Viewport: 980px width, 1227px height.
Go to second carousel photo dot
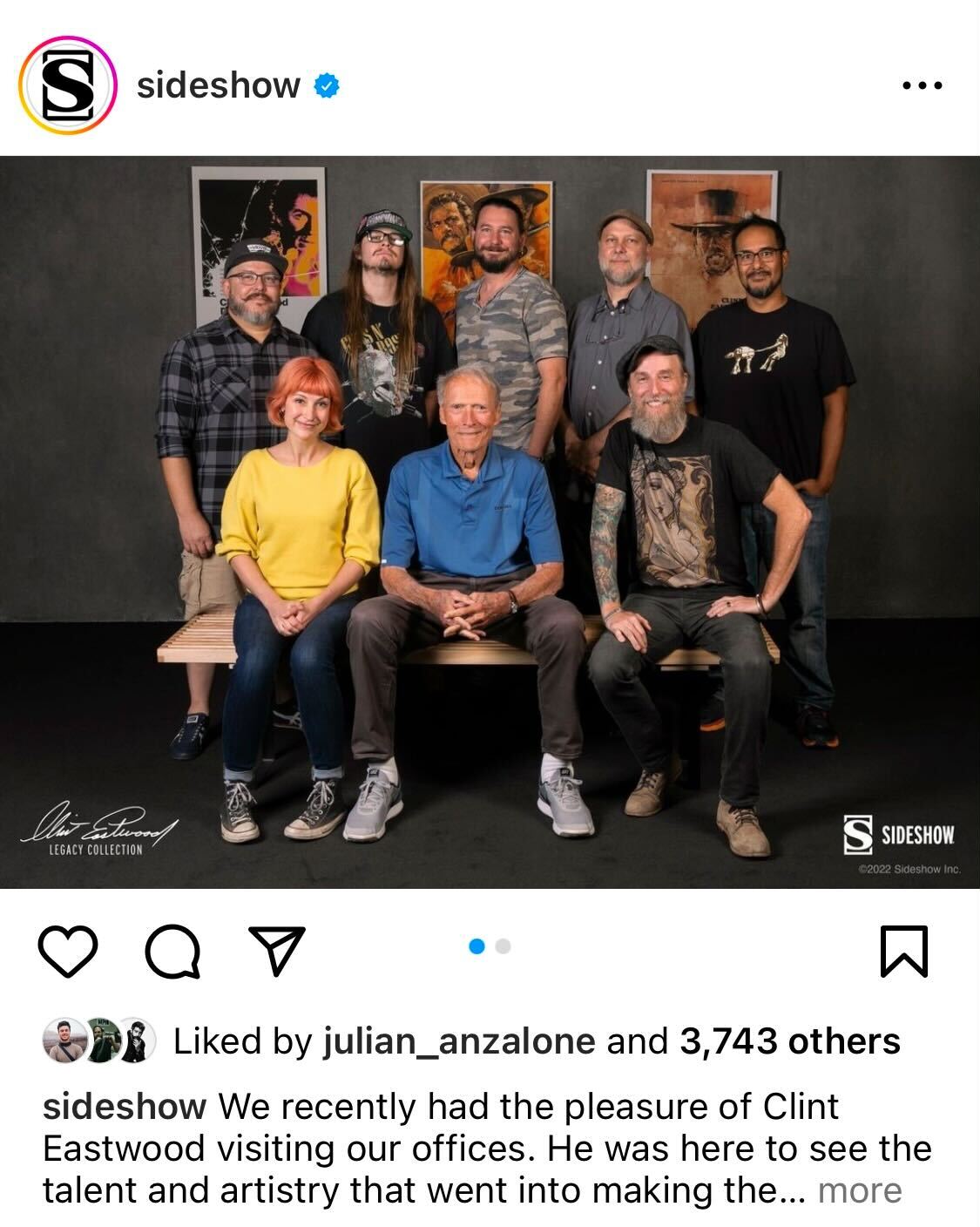click(503, 946)
